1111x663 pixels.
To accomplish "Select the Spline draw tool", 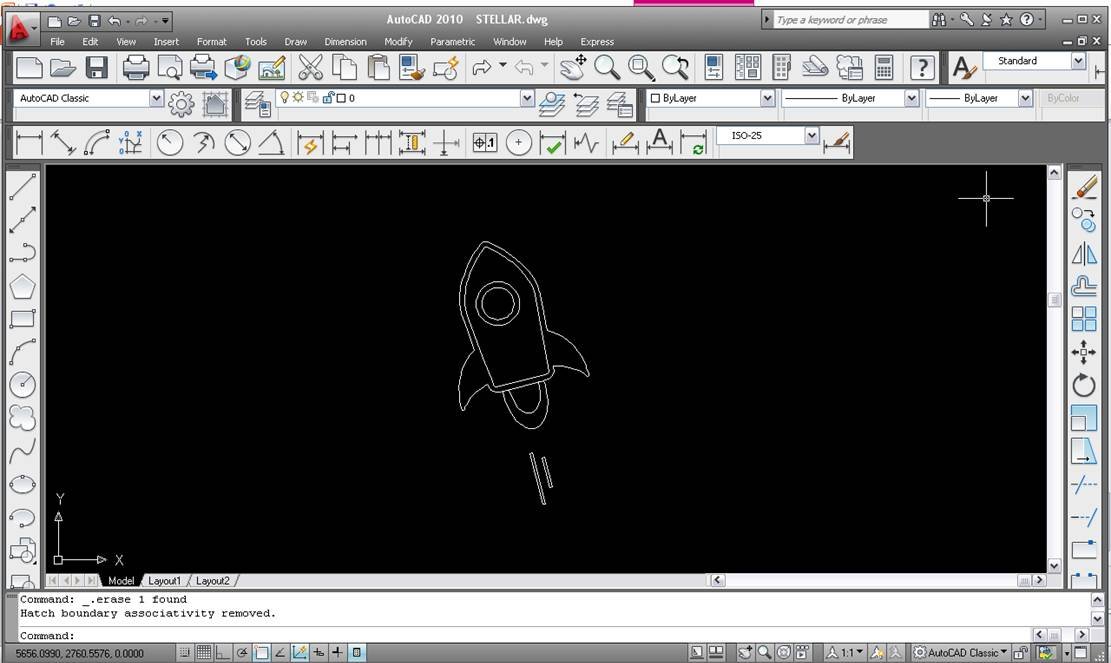I will tap(23, 450).
